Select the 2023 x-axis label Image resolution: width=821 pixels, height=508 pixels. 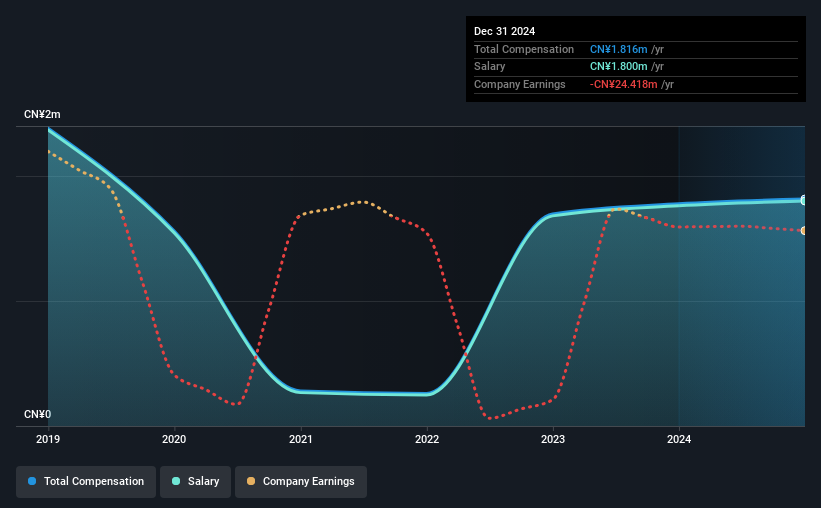pyautogui.click(x=553, y=439)
